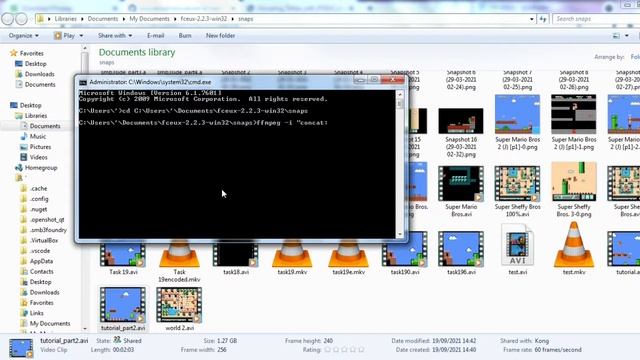Select Super Sheffy Bros 100%.avi file
This screenshot has height=360, width=640.
click(517, 191)
